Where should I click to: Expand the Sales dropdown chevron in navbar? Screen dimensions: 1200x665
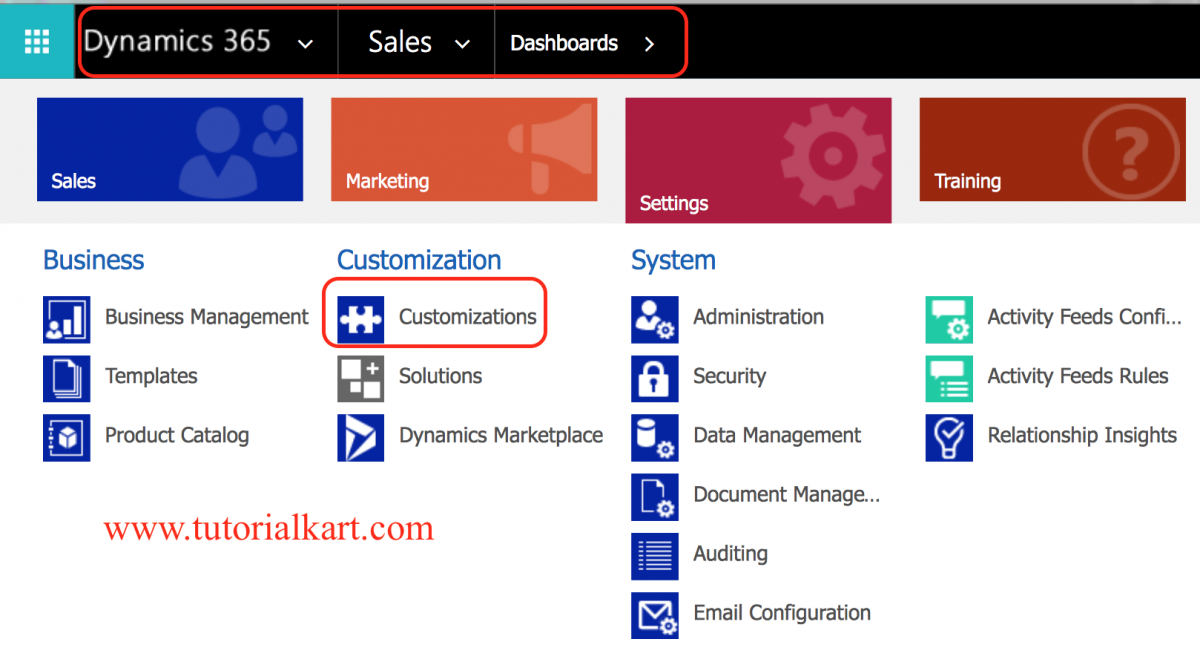click(462, 43)
